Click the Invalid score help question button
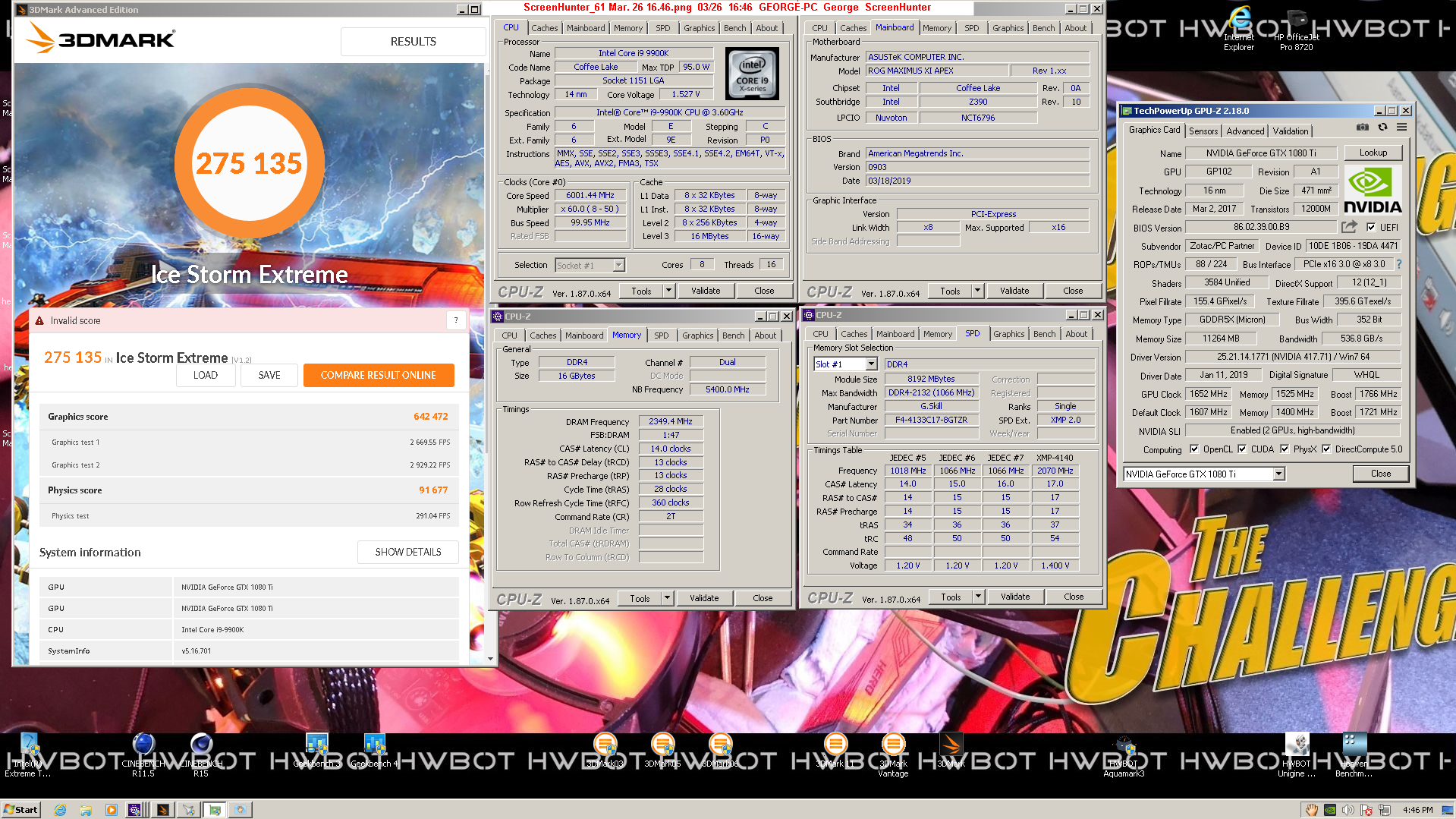 [456, 320]
